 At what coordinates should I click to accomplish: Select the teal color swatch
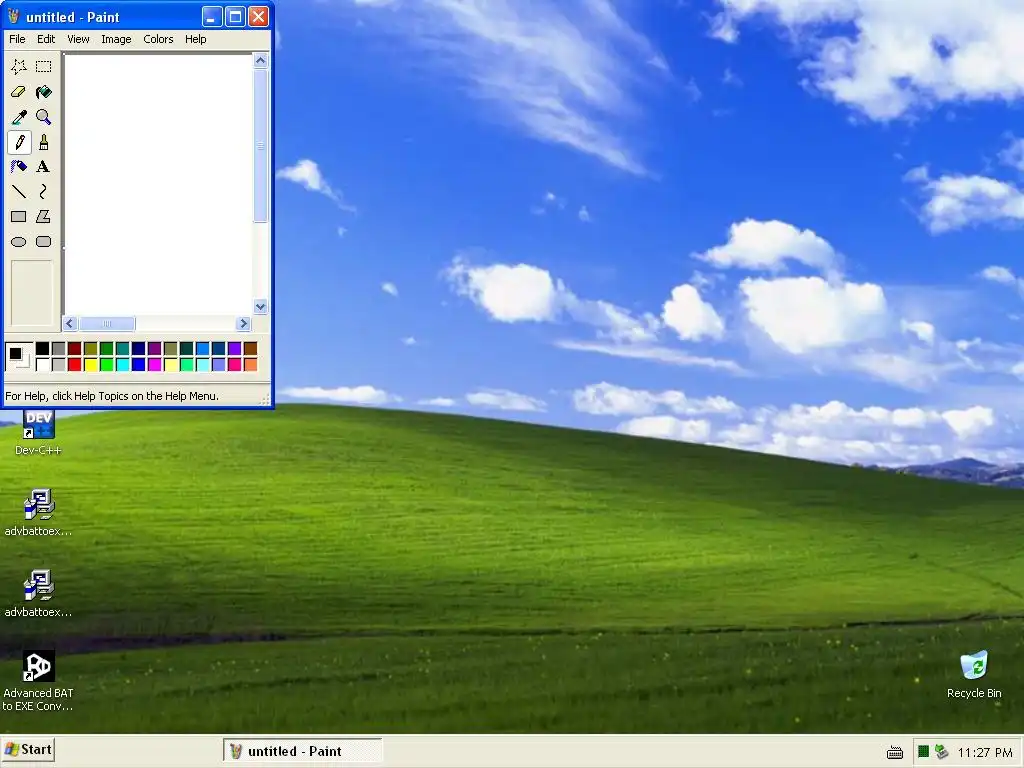(x=123, y=349)
